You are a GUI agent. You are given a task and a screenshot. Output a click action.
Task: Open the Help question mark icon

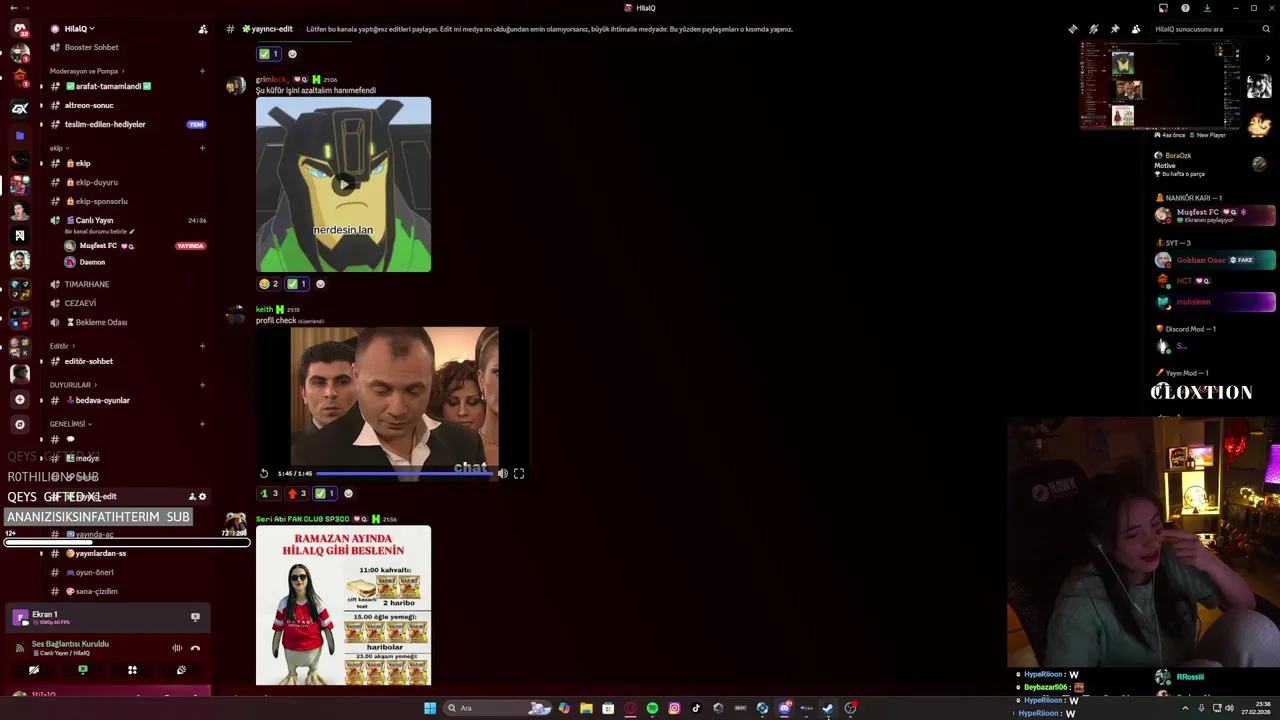pyautogui.click(x=1185, y=8)
